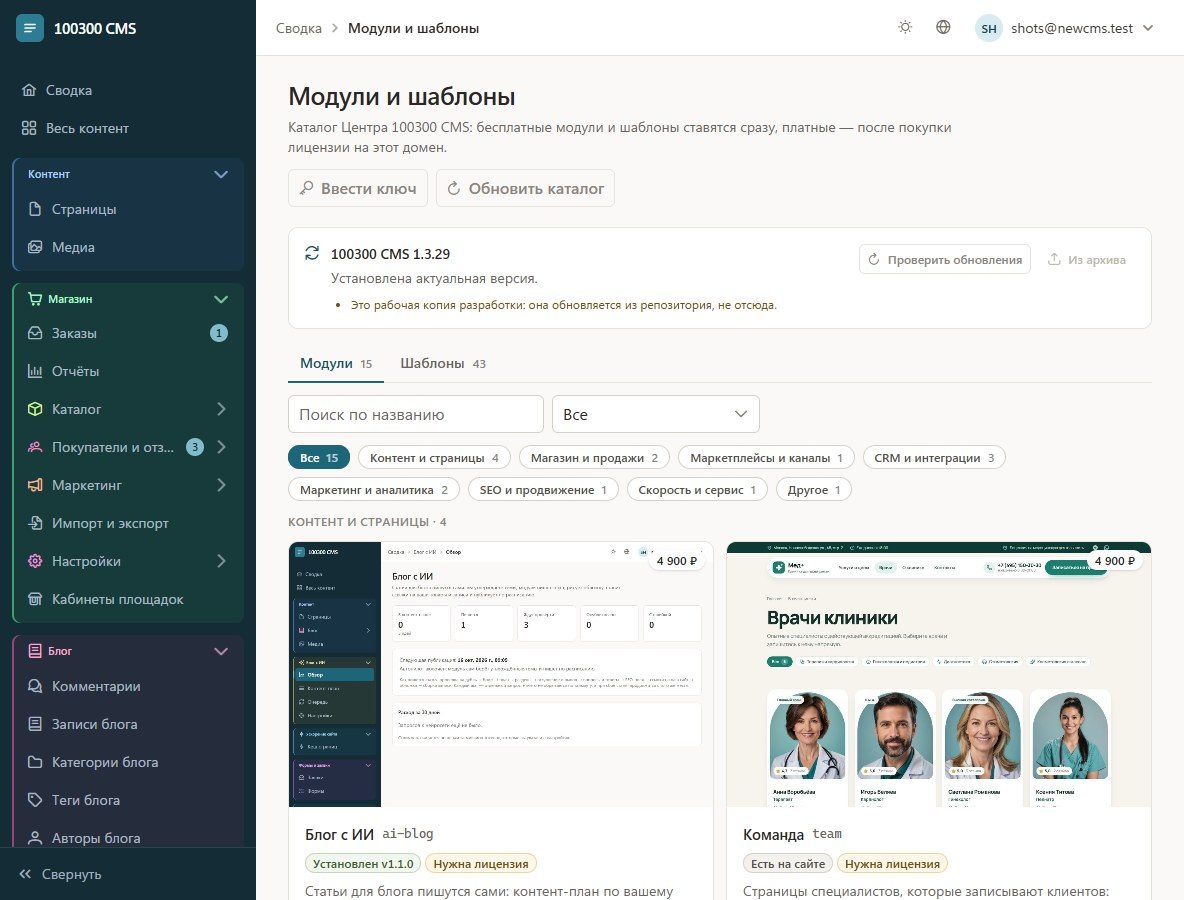Toggle the light/dark theme sun icon
This screenshot has width=1184, height=900.
click(905, 27)
